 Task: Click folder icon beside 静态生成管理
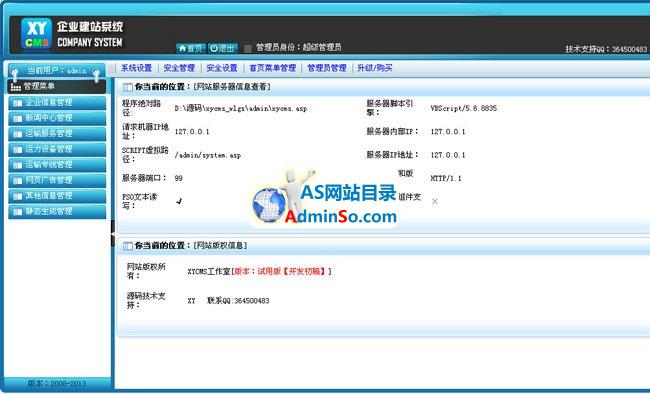pyautogui.click(x=17, y=212)
